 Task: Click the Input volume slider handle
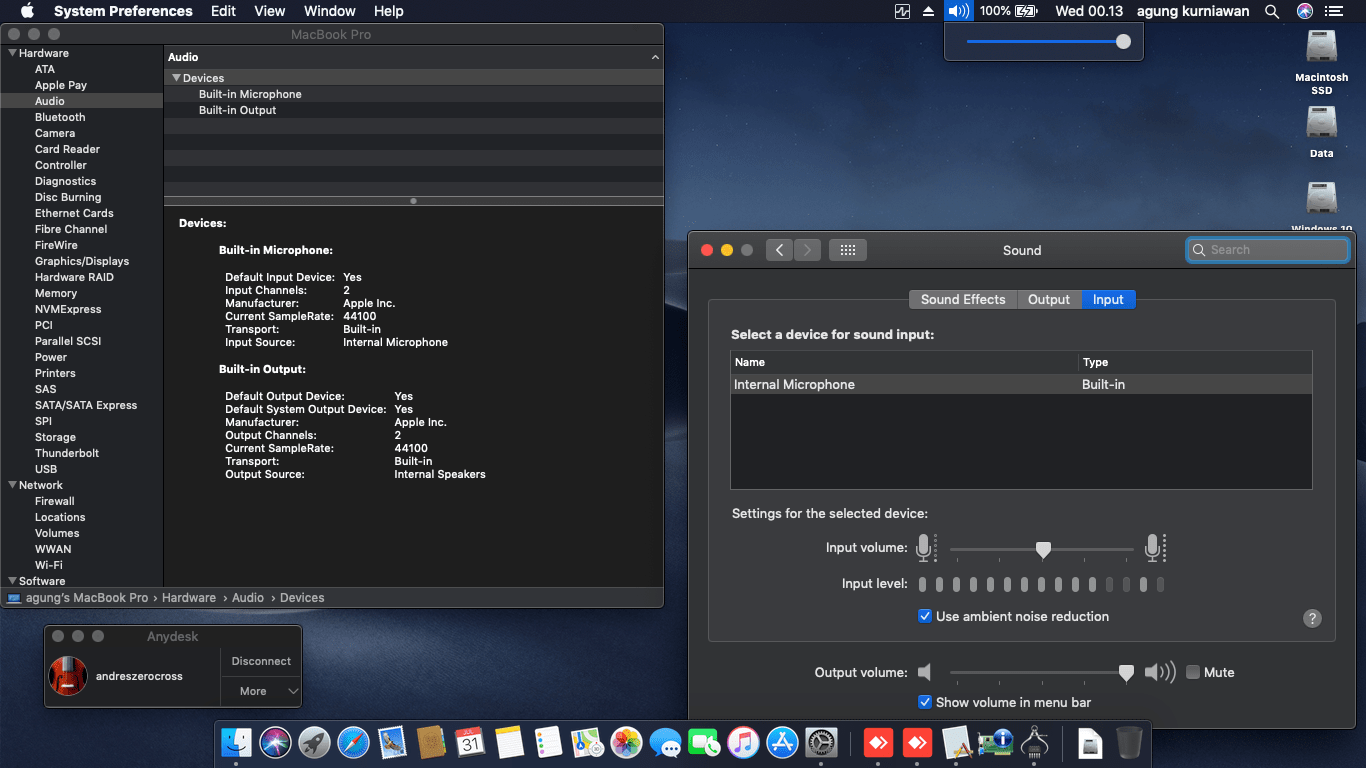click(x=1043, y=550)
